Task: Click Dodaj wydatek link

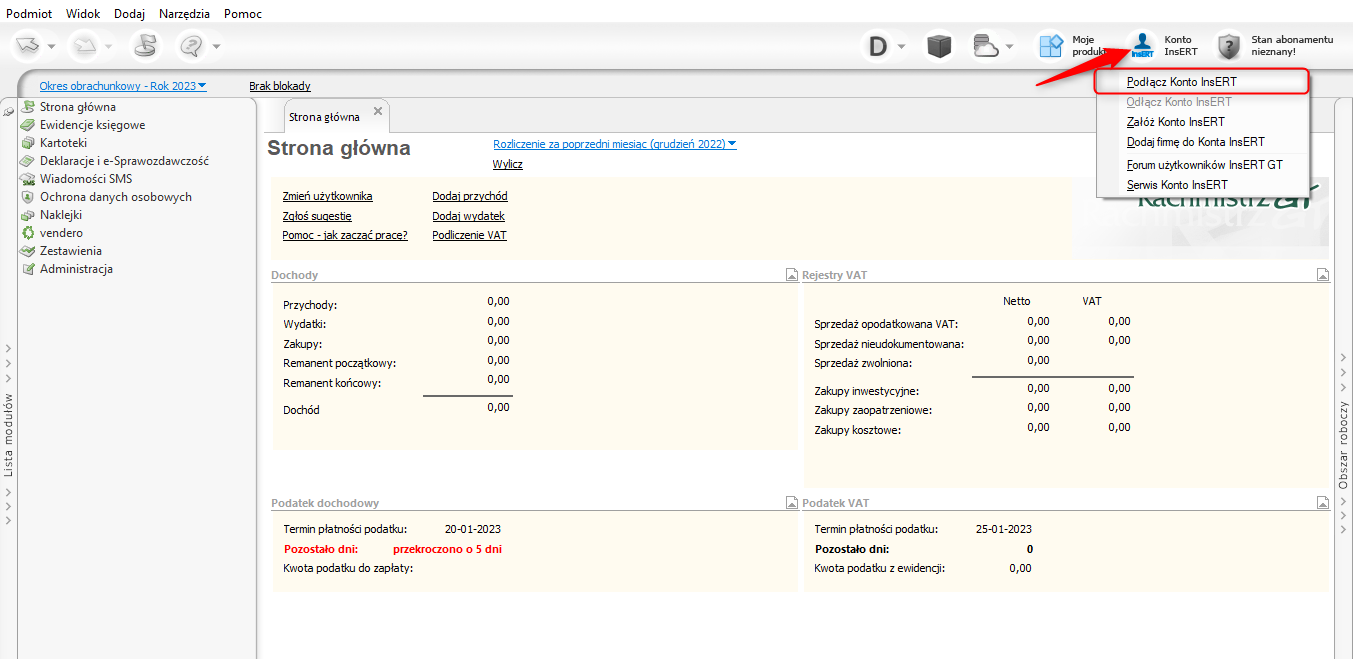Action: [468, 216]
